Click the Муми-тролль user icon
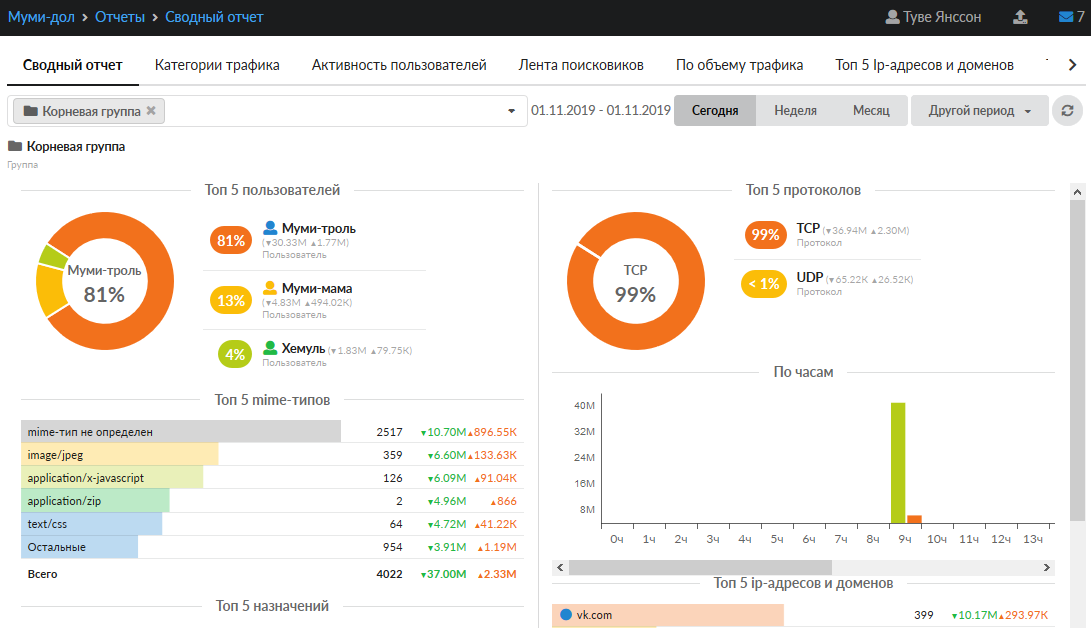The height and width of the screenshot is (628, 1091). point(270,228)
